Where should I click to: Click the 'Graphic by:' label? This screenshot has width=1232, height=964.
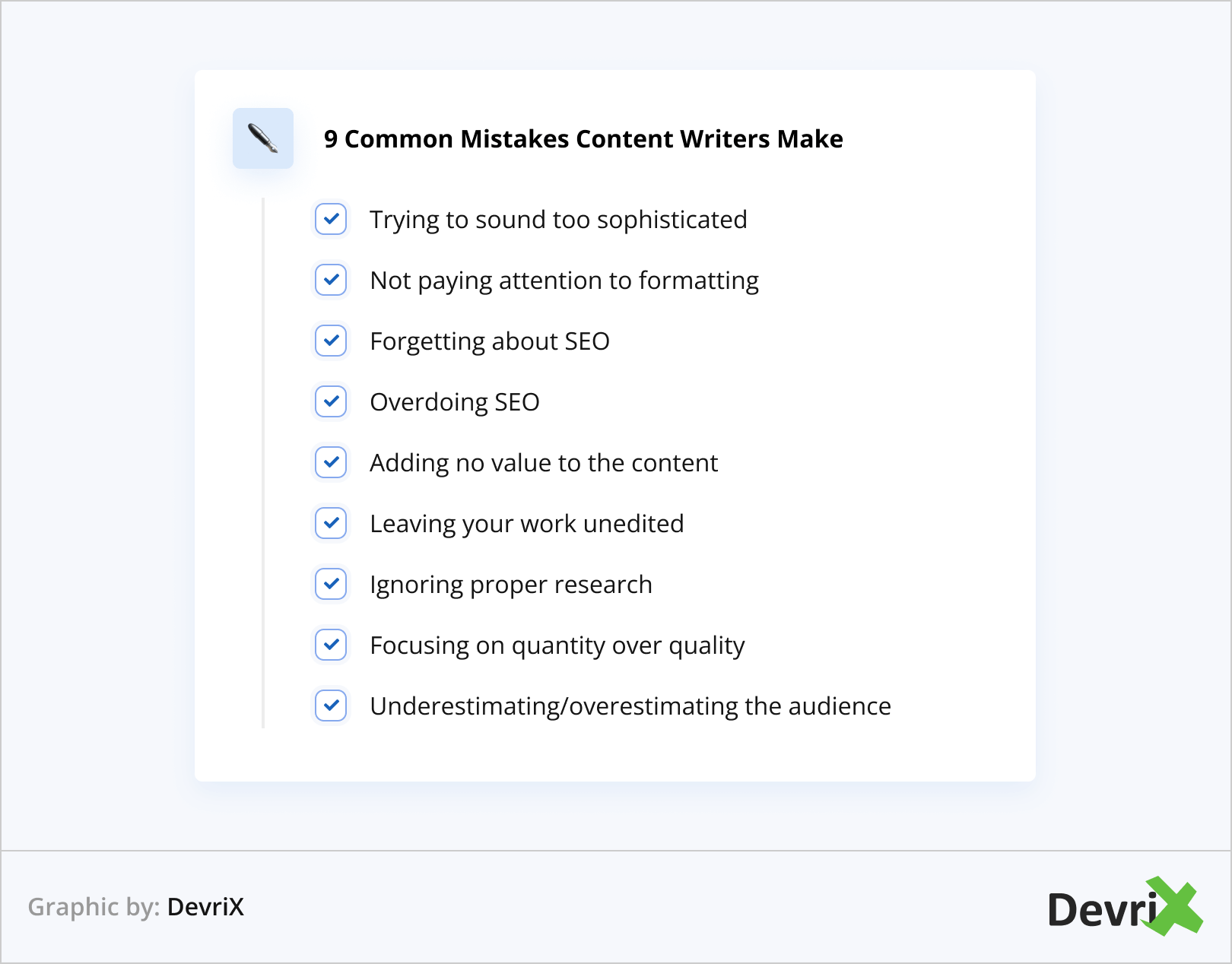[x=94, y=907]
